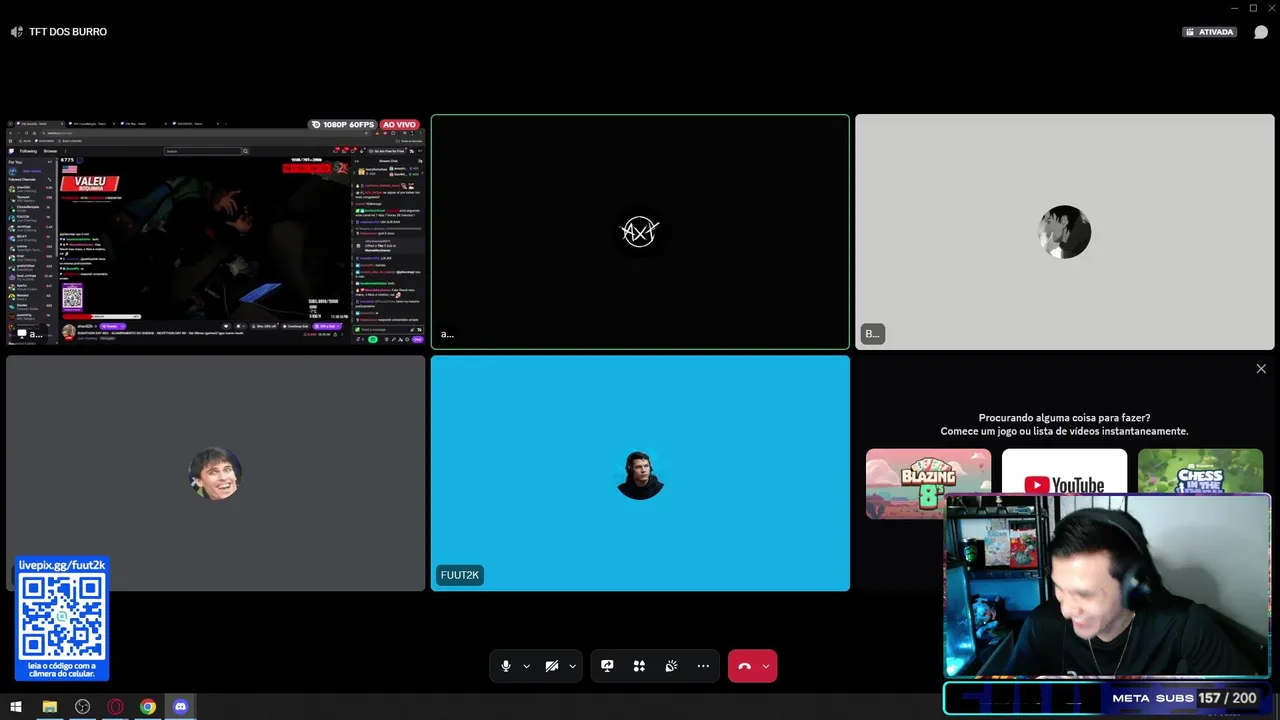Click the META SUBS 157 / 200 counter
This screenshot has height=720, width=1280.
click(x=1184, y=698)
